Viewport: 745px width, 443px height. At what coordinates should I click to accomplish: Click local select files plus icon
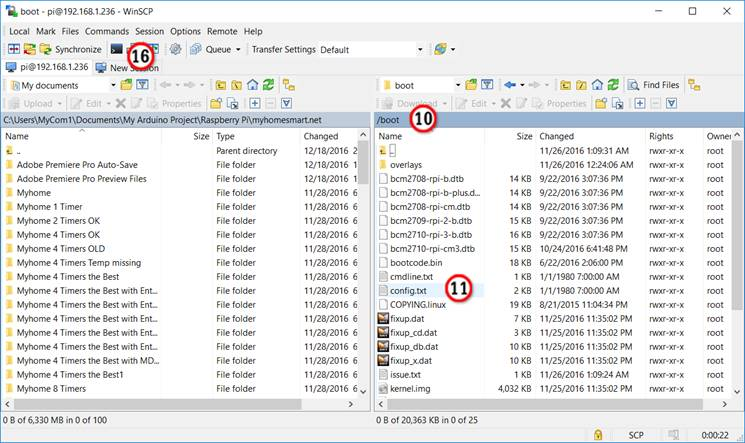tap(255, 103)
